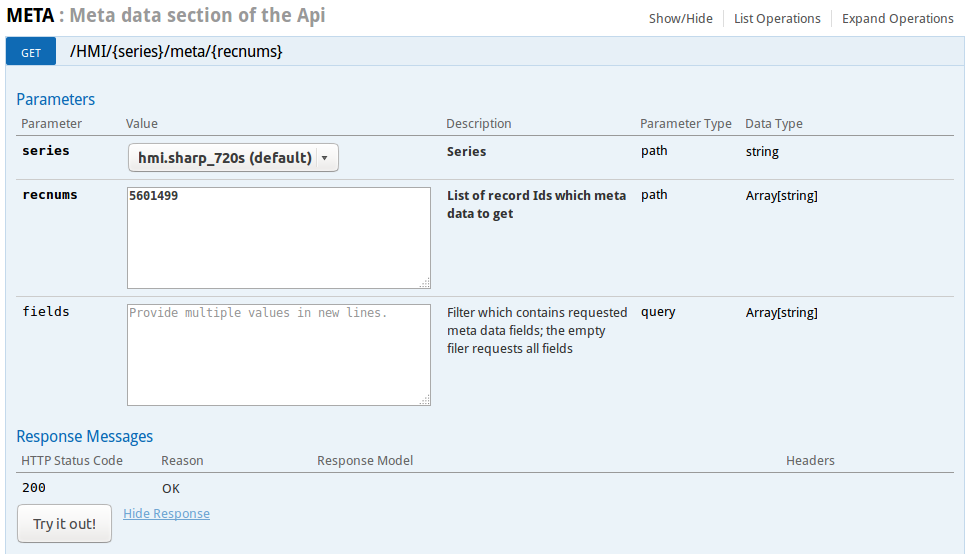Image resolution: width=971 pixels, height=554 pixels.
Task: Collapse the /HMI/{series}/meta/{recnums} operation path
Action: click(x=176, y=51)
